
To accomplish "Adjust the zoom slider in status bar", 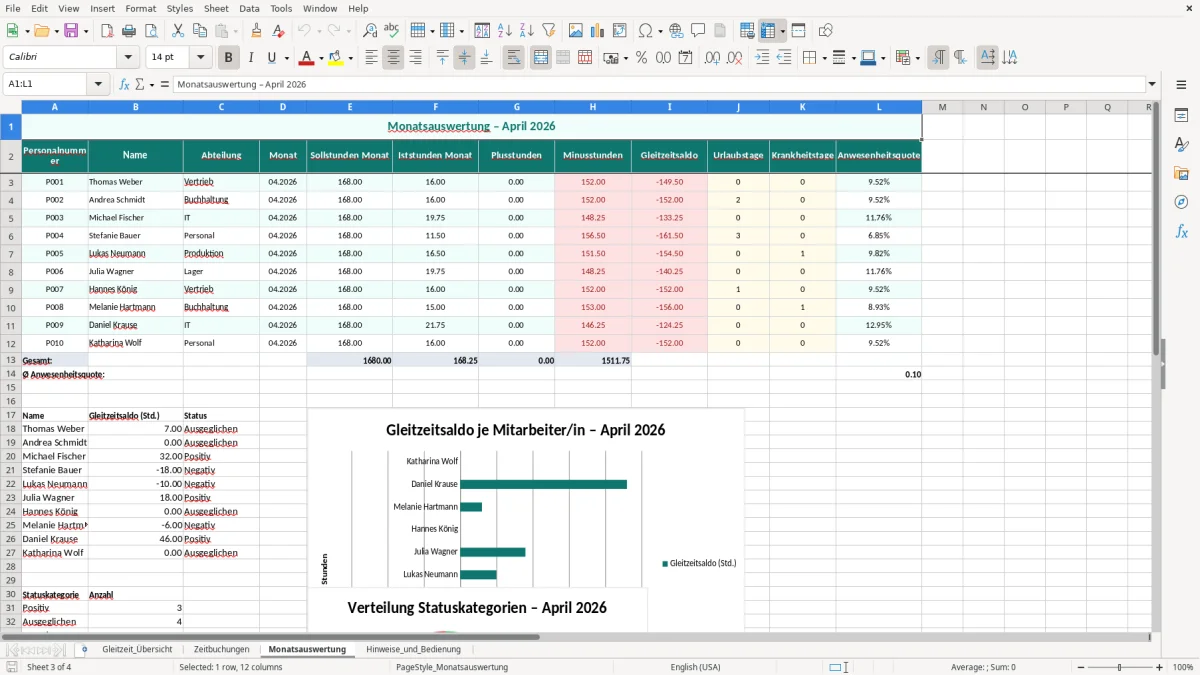I will click(1119, 667).
